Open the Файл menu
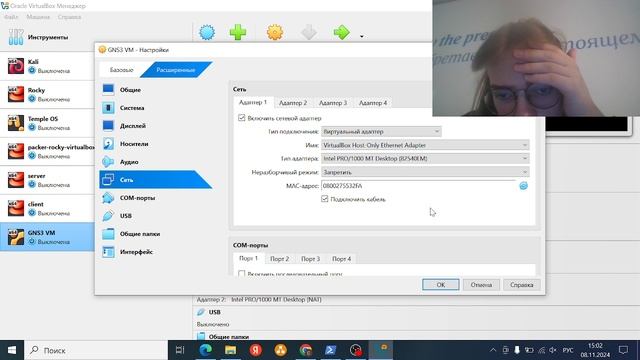Image resolution: width=640 pixels, height=360 pixels. [11, 17]
